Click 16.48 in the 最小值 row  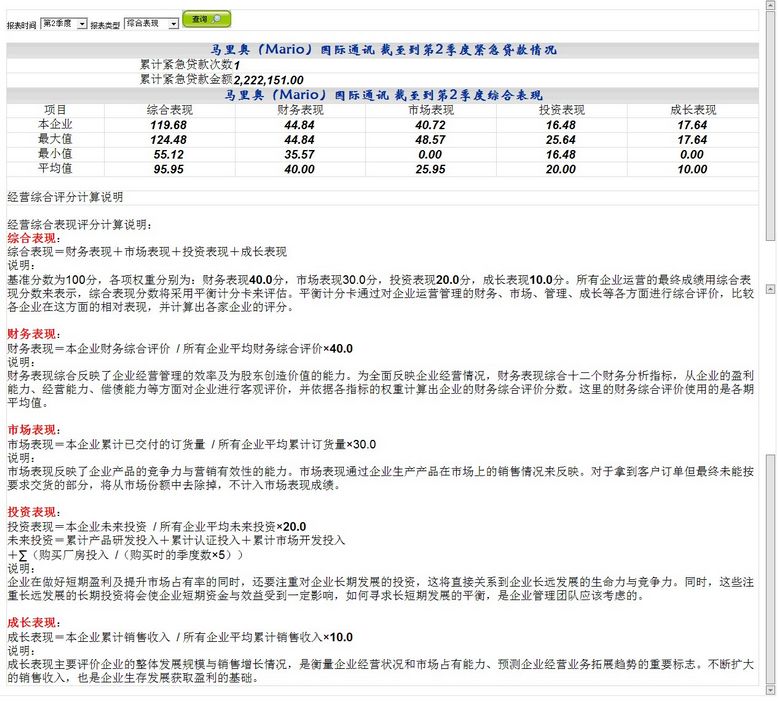[x=561, y=155]
